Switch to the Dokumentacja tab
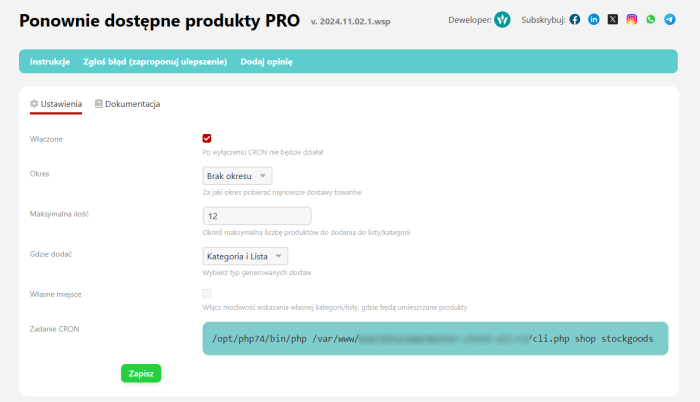The image size is (700, 402). click(x=128, y=104)
